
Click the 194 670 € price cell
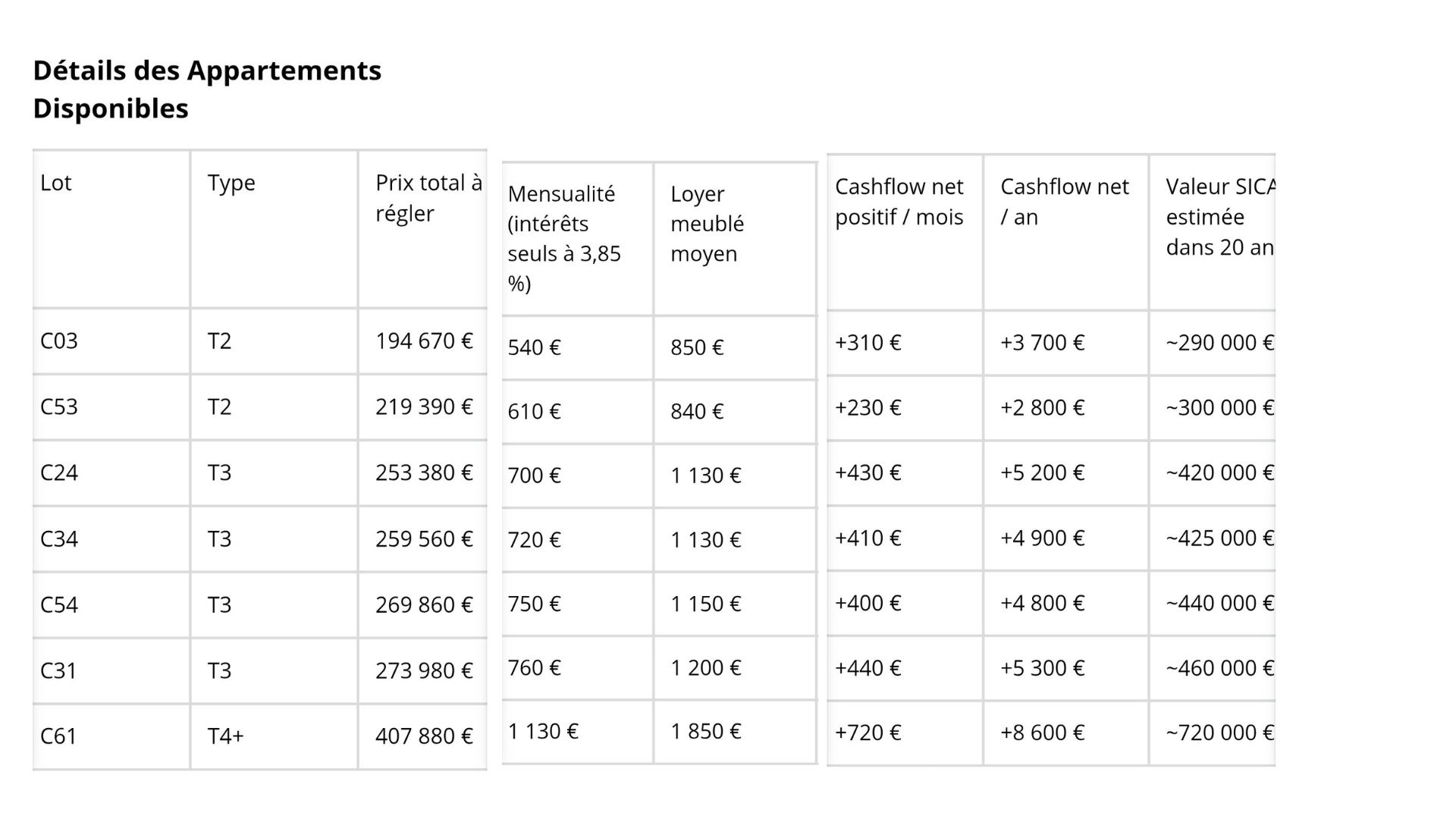pyautogui.click(x=424, y=341)
